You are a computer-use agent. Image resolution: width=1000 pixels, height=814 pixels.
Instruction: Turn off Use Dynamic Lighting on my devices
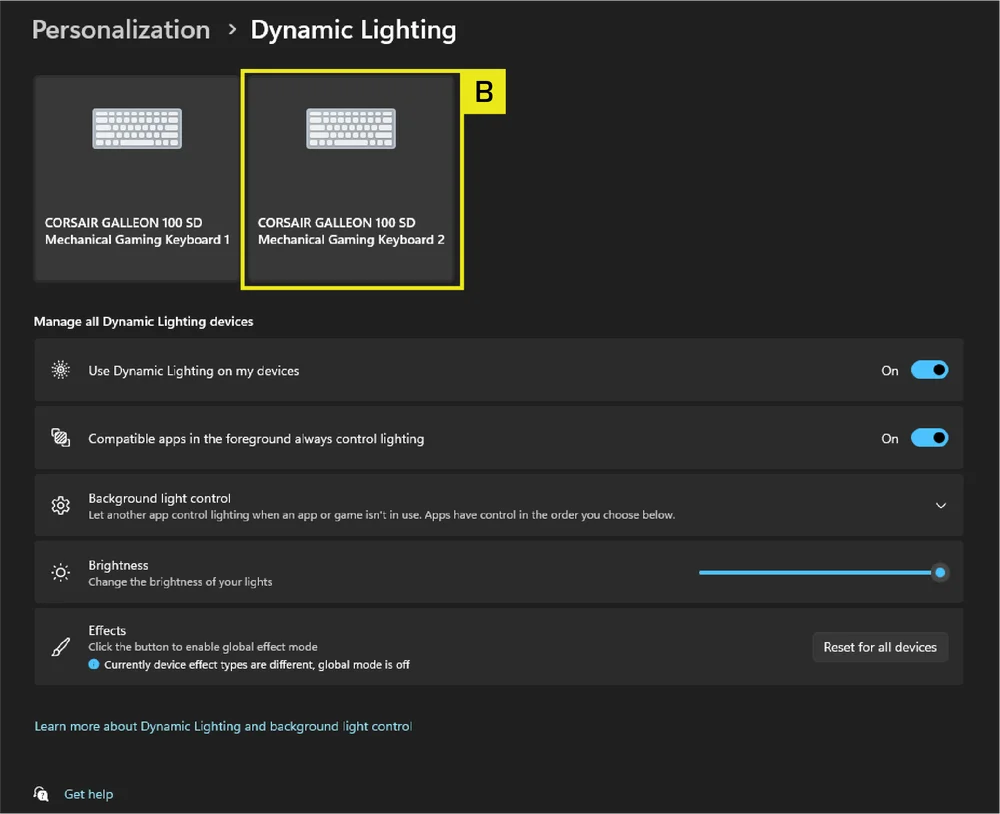[929, 370]
